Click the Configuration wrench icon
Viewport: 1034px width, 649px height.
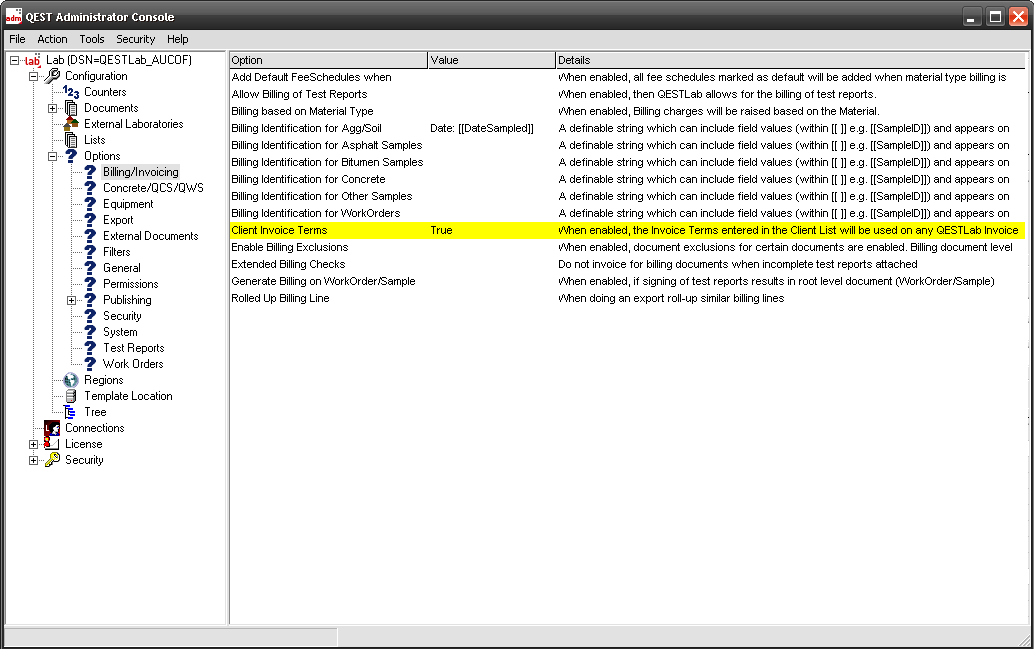[x=52, y=76]
